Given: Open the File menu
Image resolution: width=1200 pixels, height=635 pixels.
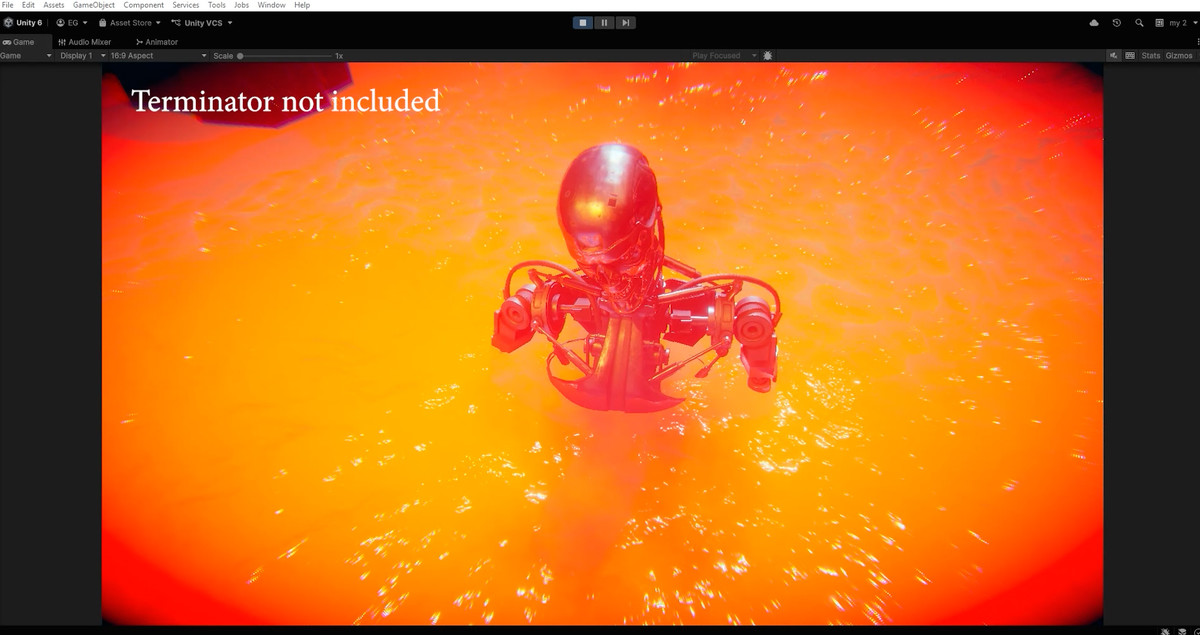Looking at the screenshot, I should (8, 5).
